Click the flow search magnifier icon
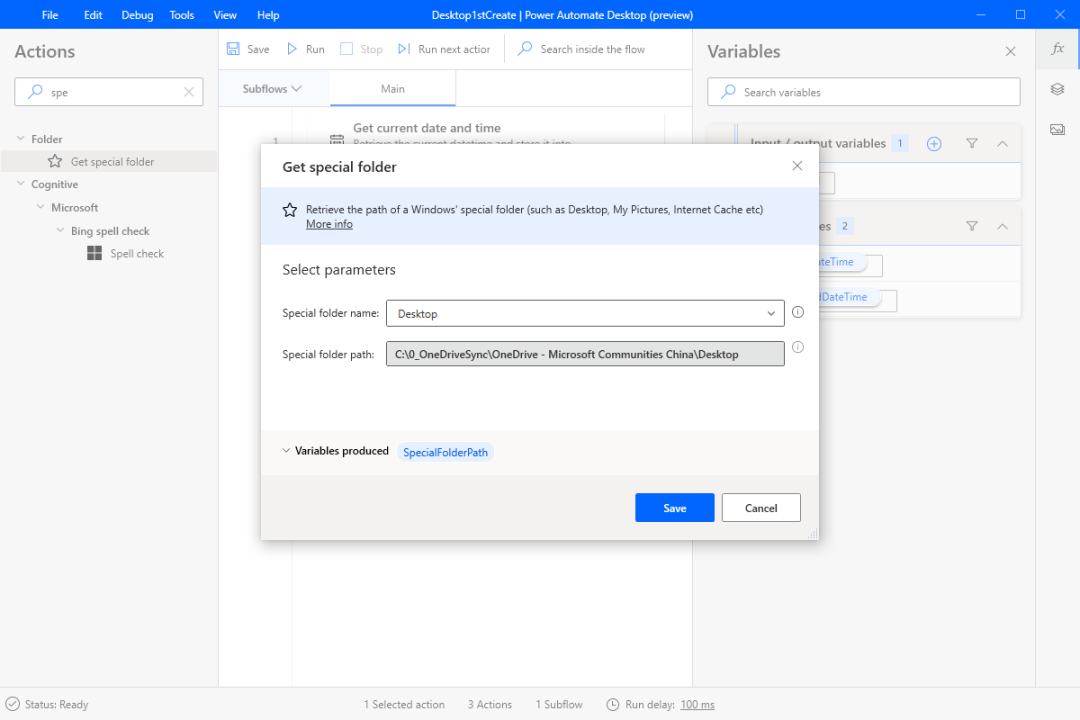Viewport: 1080px width, 720px height. click(525, 48)
